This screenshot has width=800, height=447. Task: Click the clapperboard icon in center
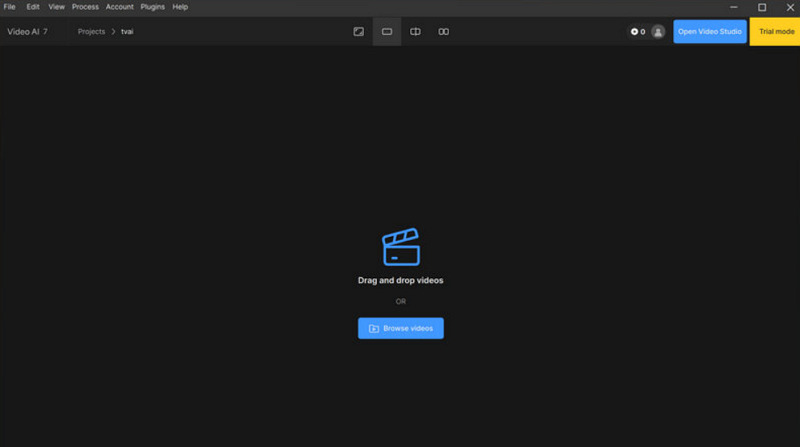click(x=401, y=247)
